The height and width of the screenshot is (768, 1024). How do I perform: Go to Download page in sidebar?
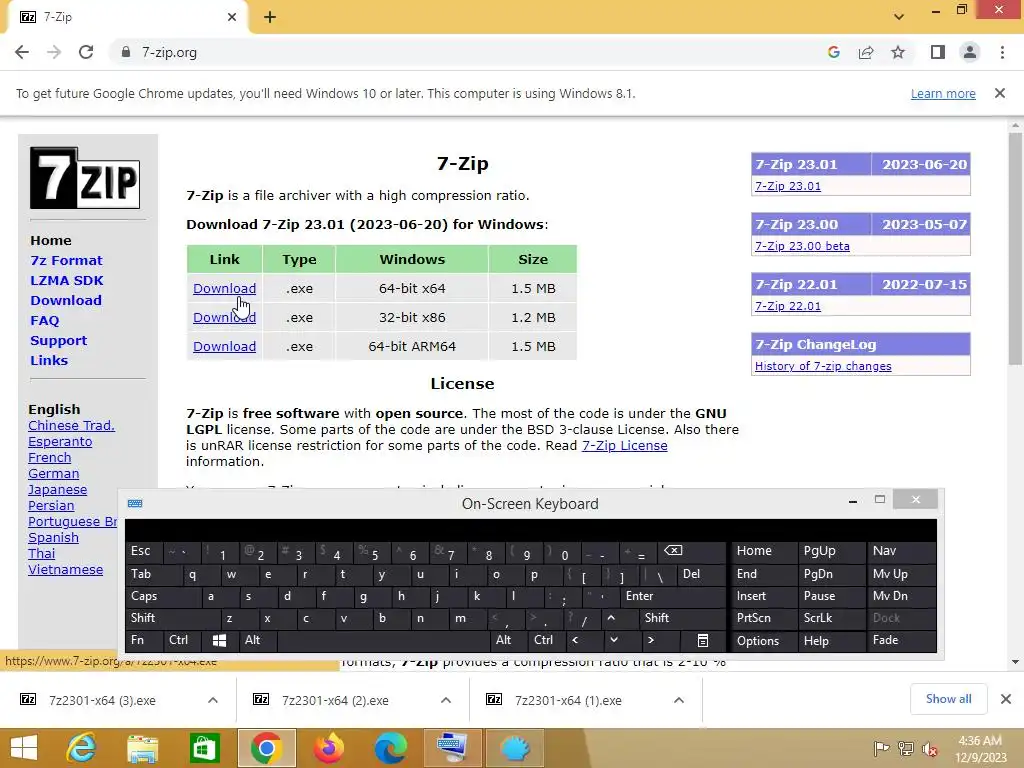pos(66,300)
